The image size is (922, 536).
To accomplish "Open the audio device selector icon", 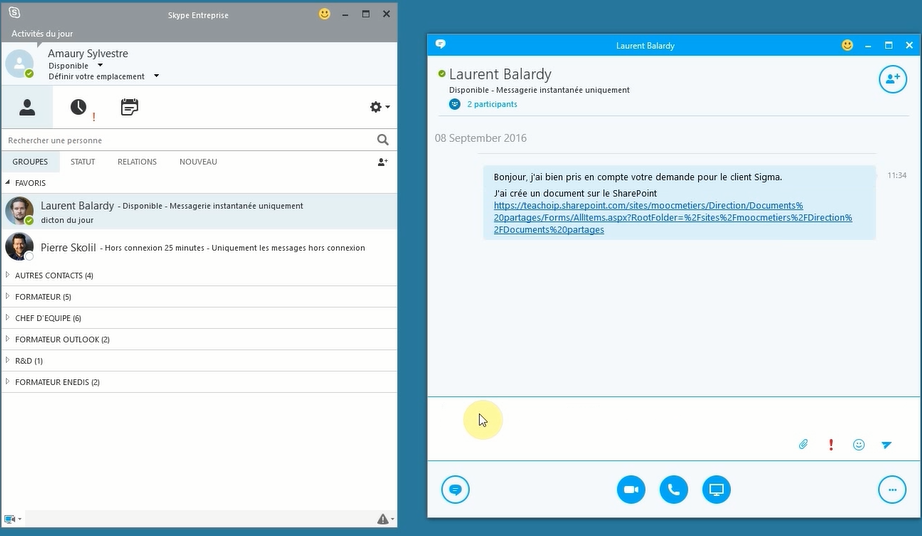I will tap(10, 519).
